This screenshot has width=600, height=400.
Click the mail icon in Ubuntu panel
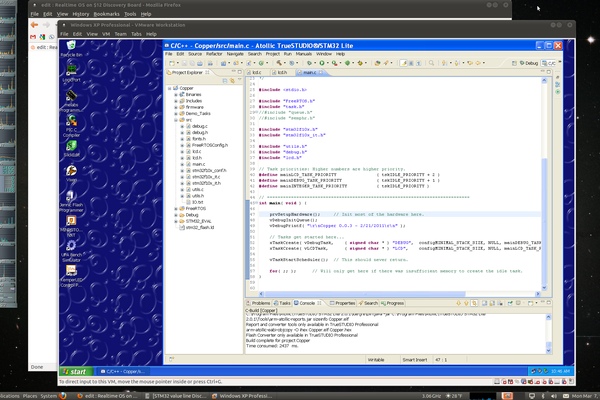[x=566, y=396]
